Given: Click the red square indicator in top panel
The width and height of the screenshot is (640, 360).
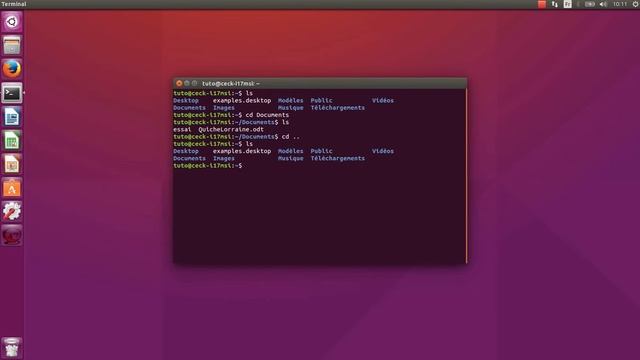Looking at the screenshot, I should (542, 4).
